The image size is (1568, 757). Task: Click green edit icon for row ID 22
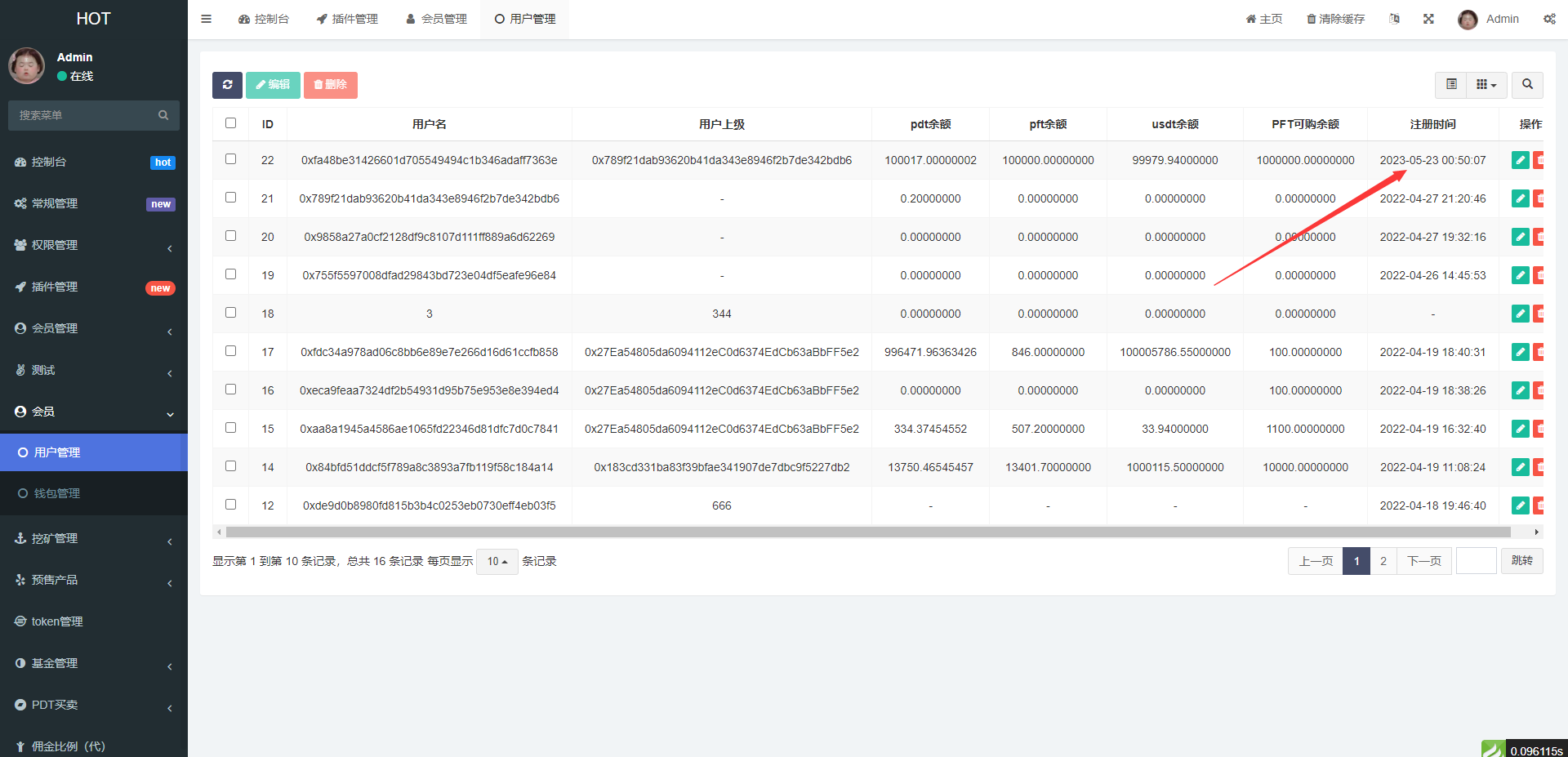[x=1520, y=160]
